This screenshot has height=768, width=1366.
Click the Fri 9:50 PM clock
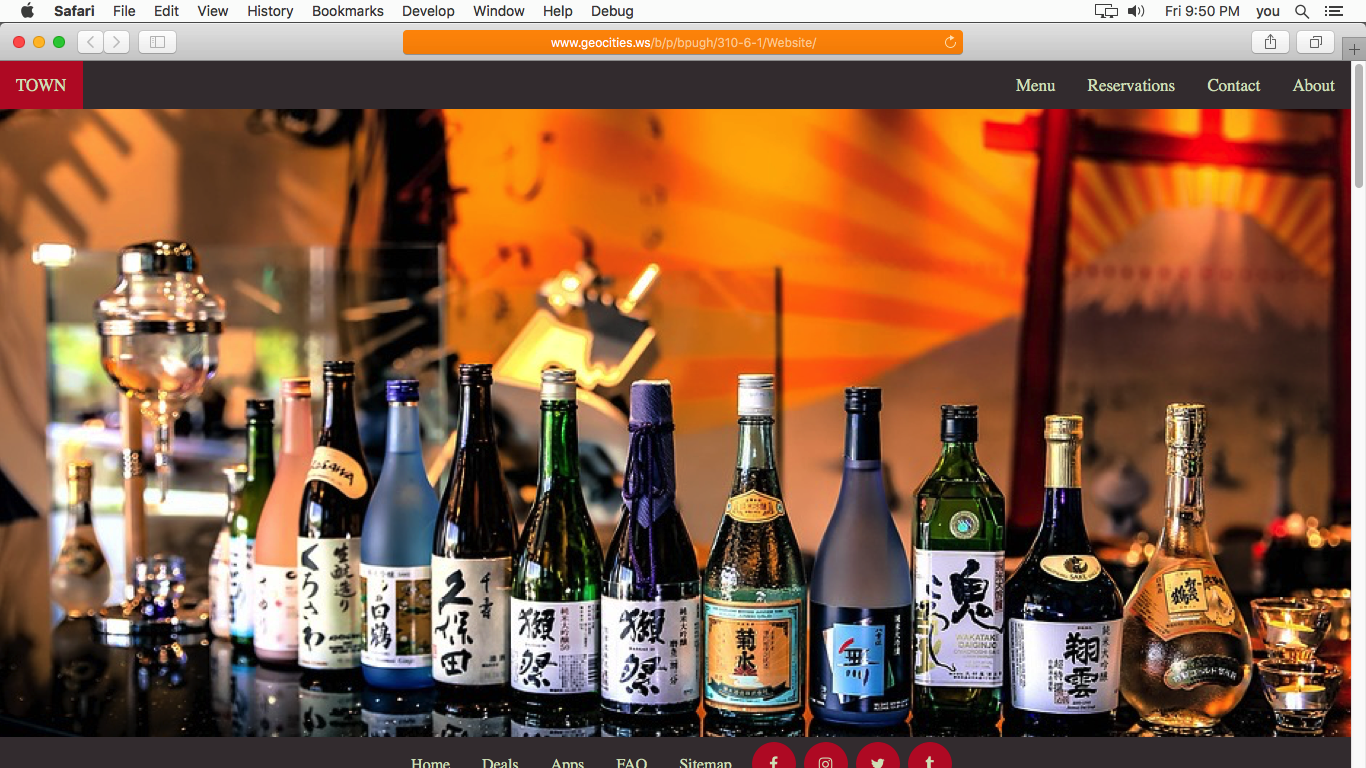click(x=1202, y=11)
